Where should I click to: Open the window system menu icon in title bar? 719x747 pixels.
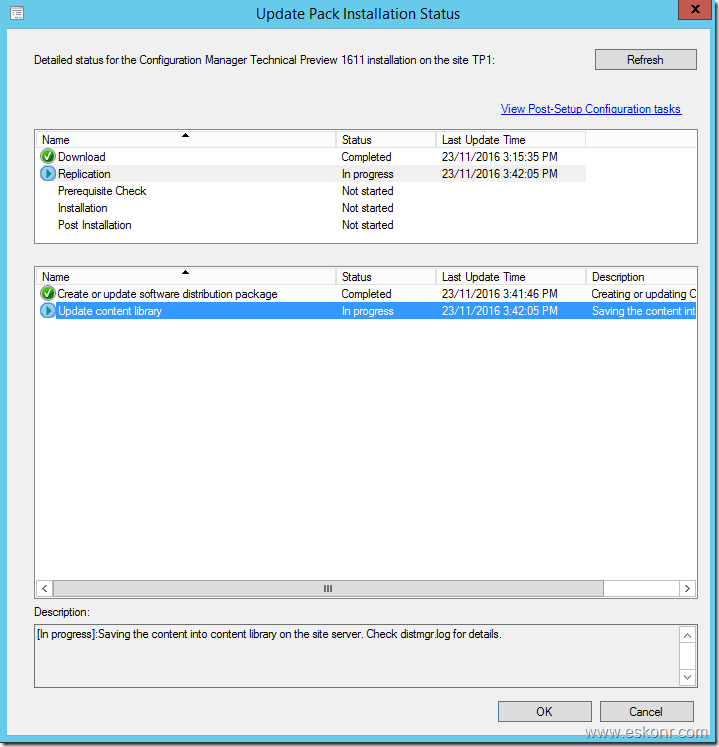[x=17, y=13]
